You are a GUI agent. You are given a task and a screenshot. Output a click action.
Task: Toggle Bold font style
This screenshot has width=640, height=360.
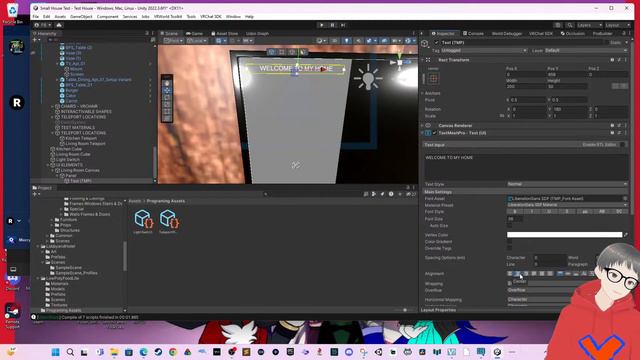pos(515,212)
